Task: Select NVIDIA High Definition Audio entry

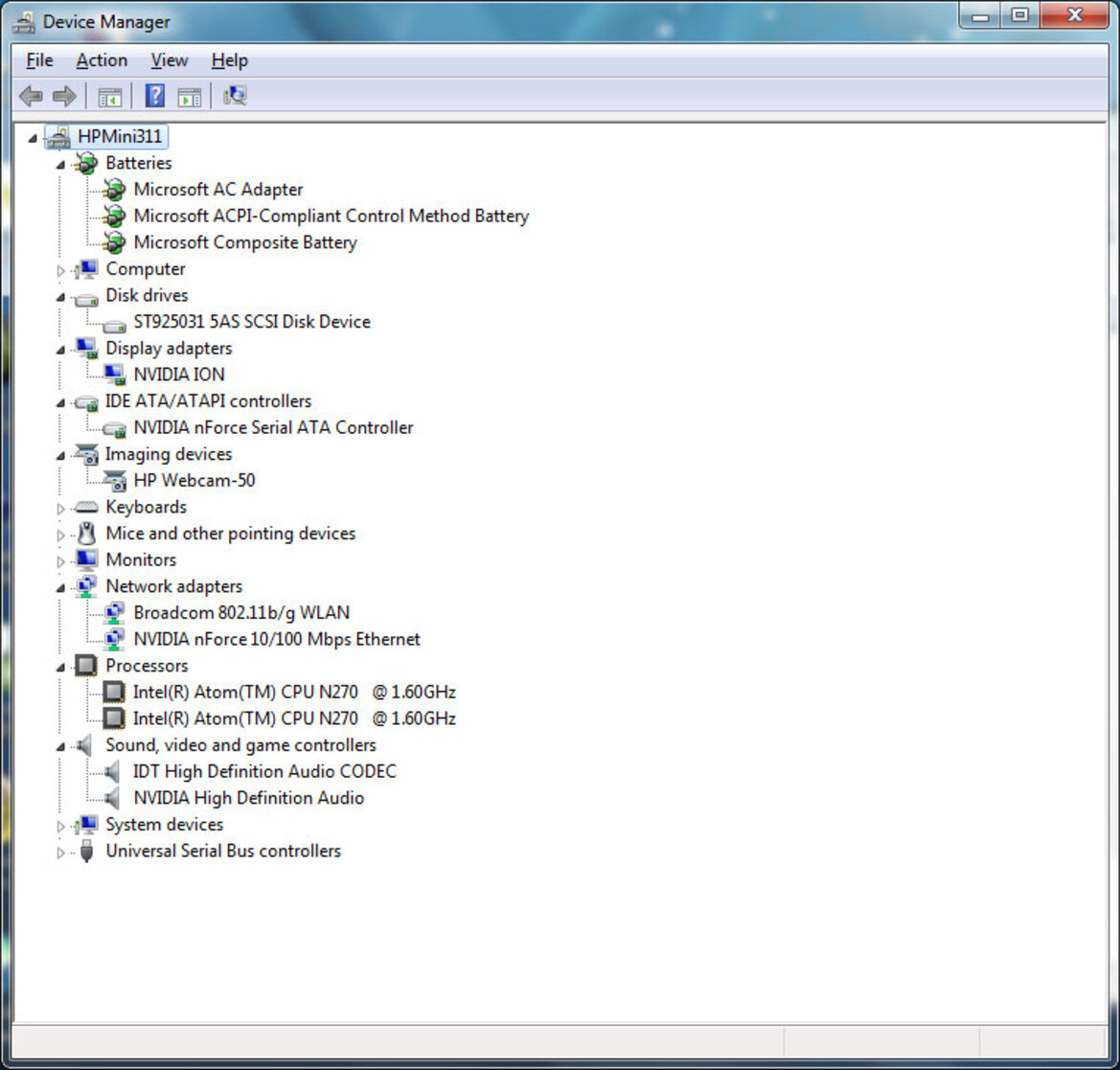Action: pyautogui.click(x=248, y=797)
